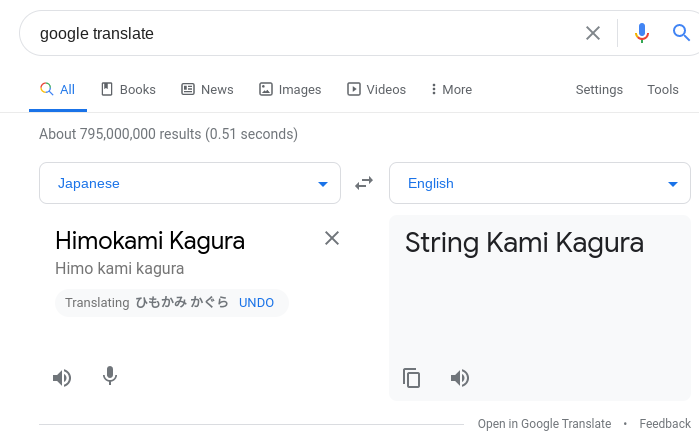This screenshot has height=443, width=699.
Task: Open the English target language dropdown
Action: point(540,183)
